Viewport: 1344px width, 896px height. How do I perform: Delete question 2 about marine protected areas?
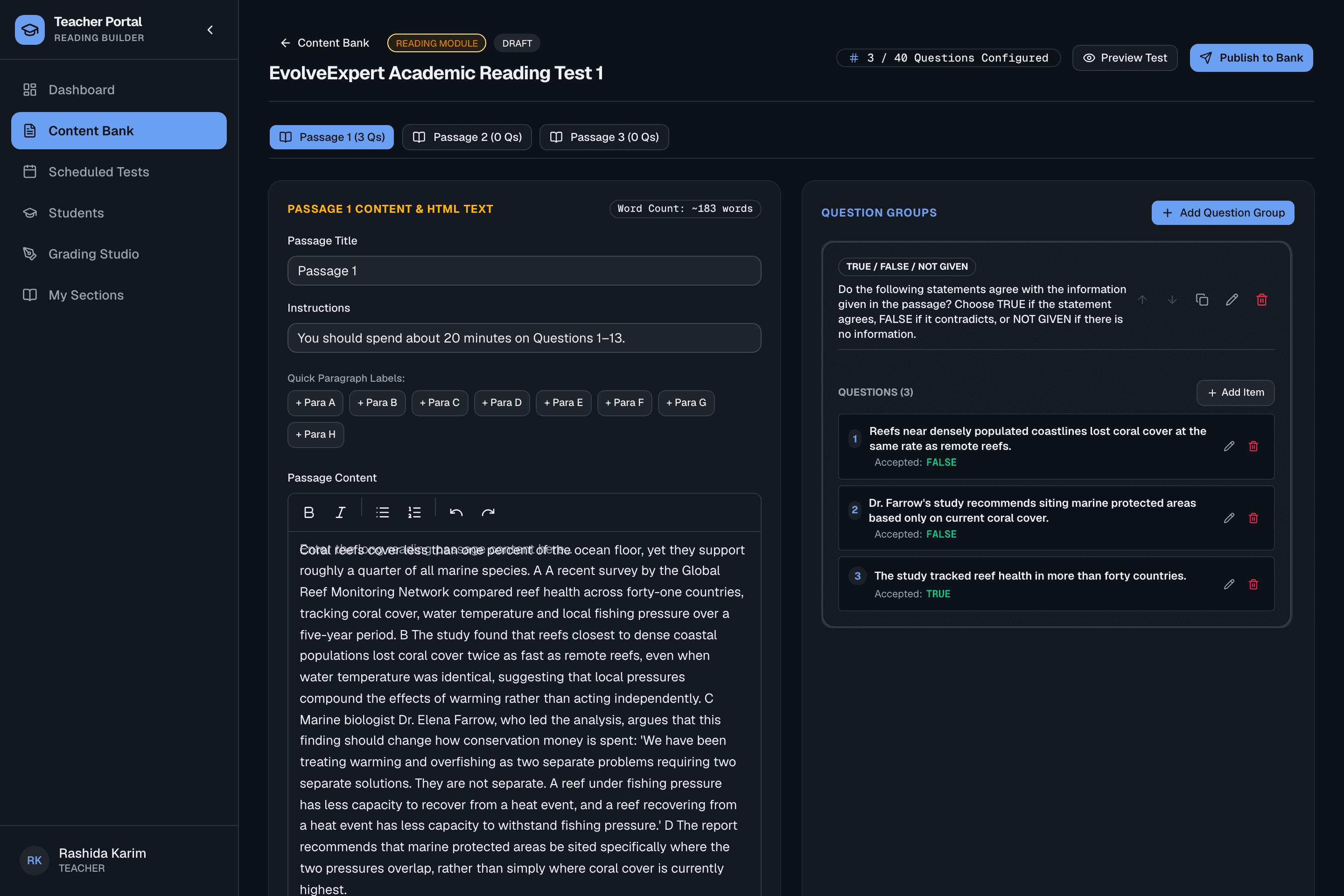(x=1253, y=518)
